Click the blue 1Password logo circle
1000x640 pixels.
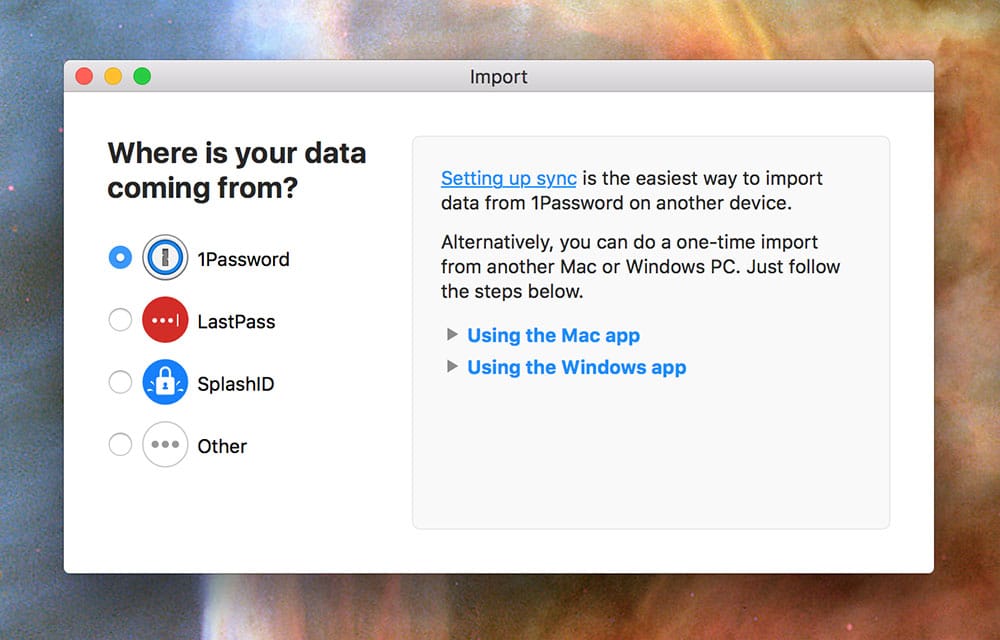point(165,257)
